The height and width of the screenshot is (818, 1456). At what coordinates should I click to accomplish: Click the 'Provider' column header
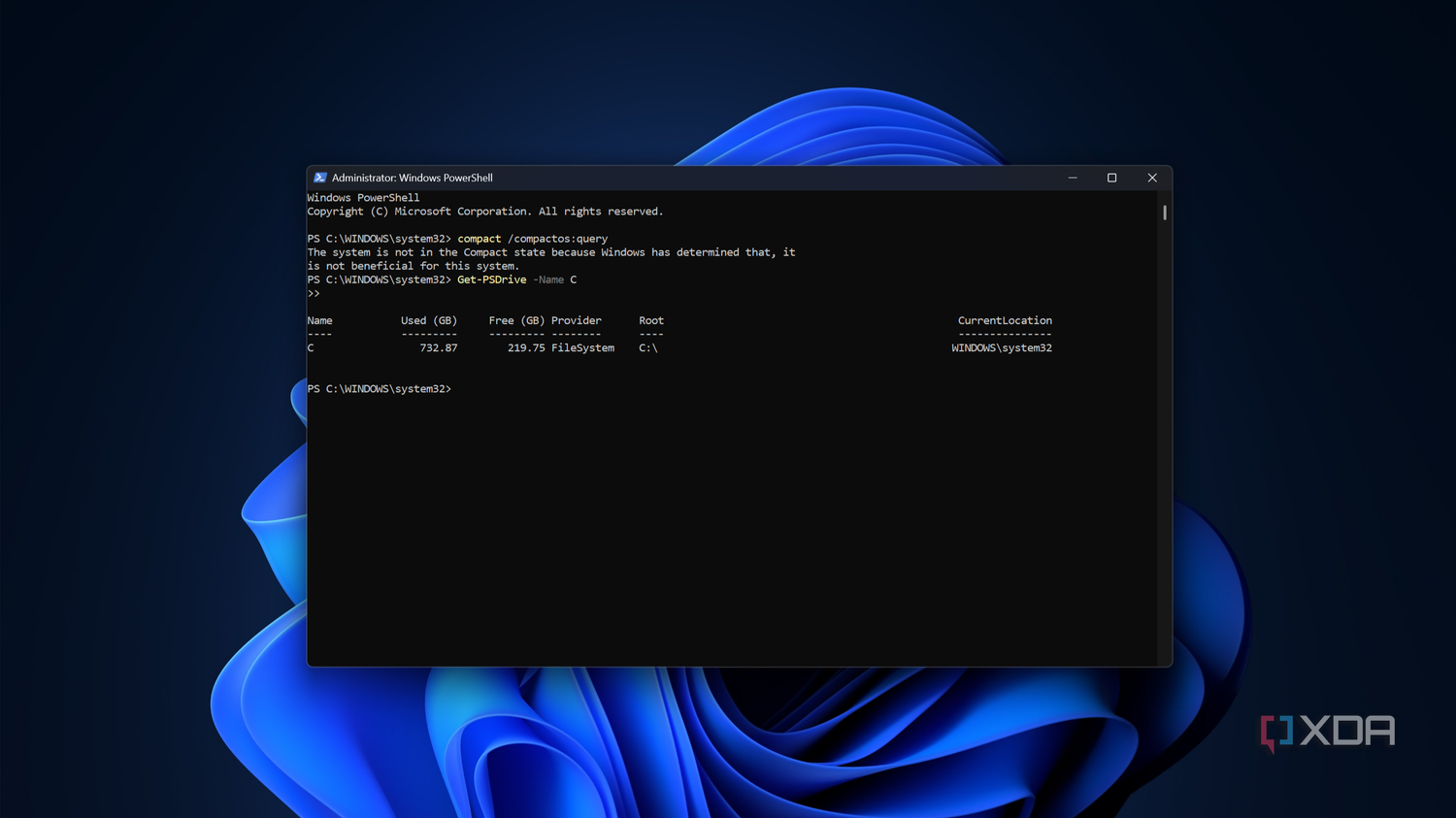tap(577, 320)
